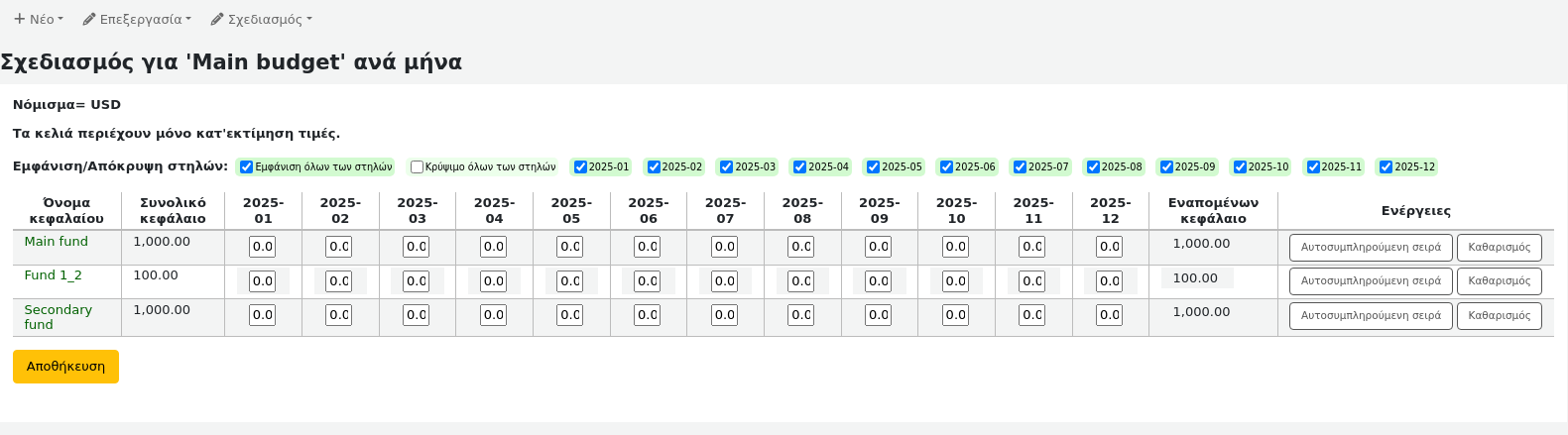Viewport: 1568px width, 435px height.
Task: Check the 'Εμφάνιση όλων των στηλών' checkbox
Action: click(x=247, y=167)
